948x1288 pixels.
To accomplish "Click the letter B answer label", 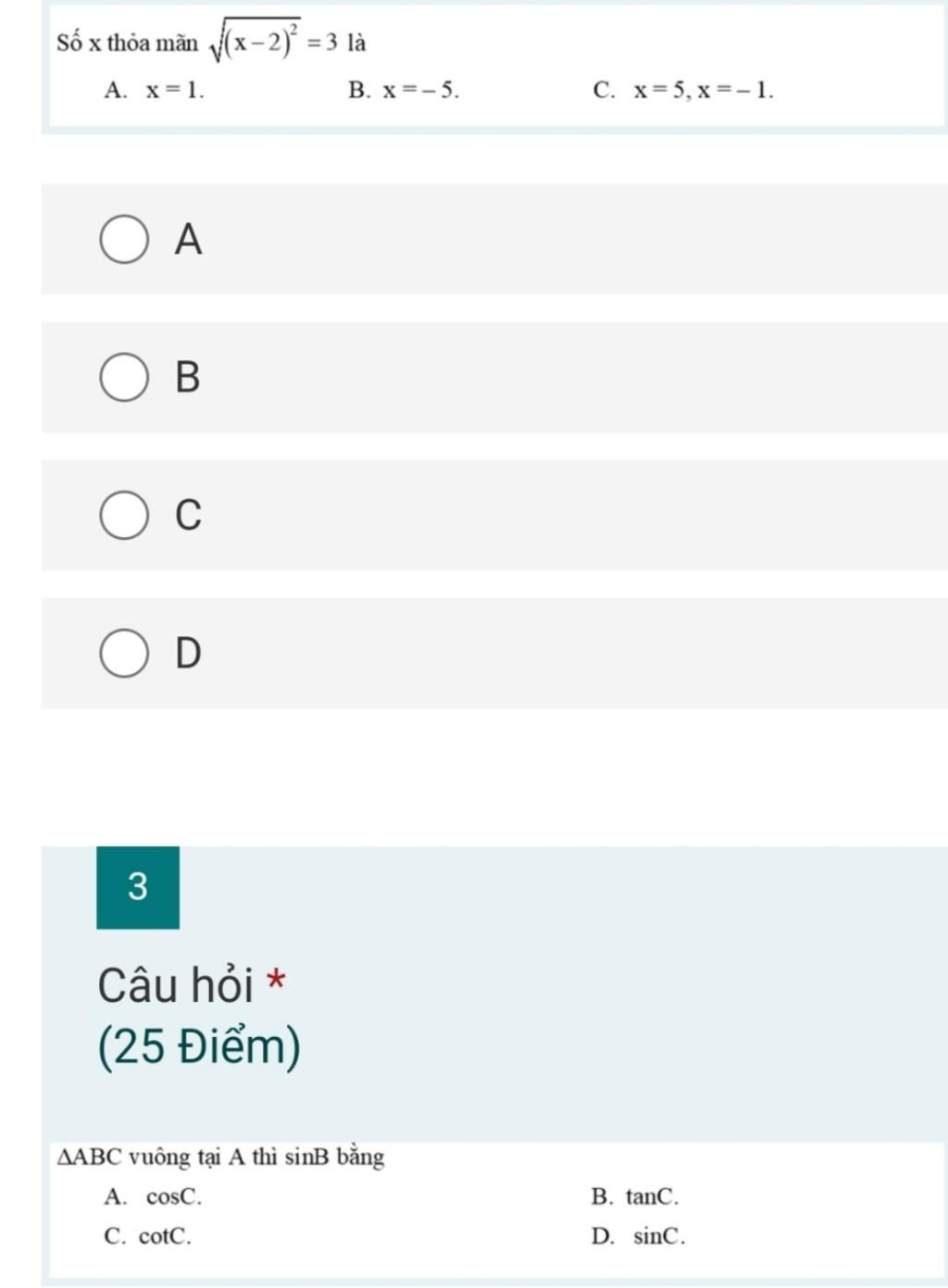I will coord(188,377).
